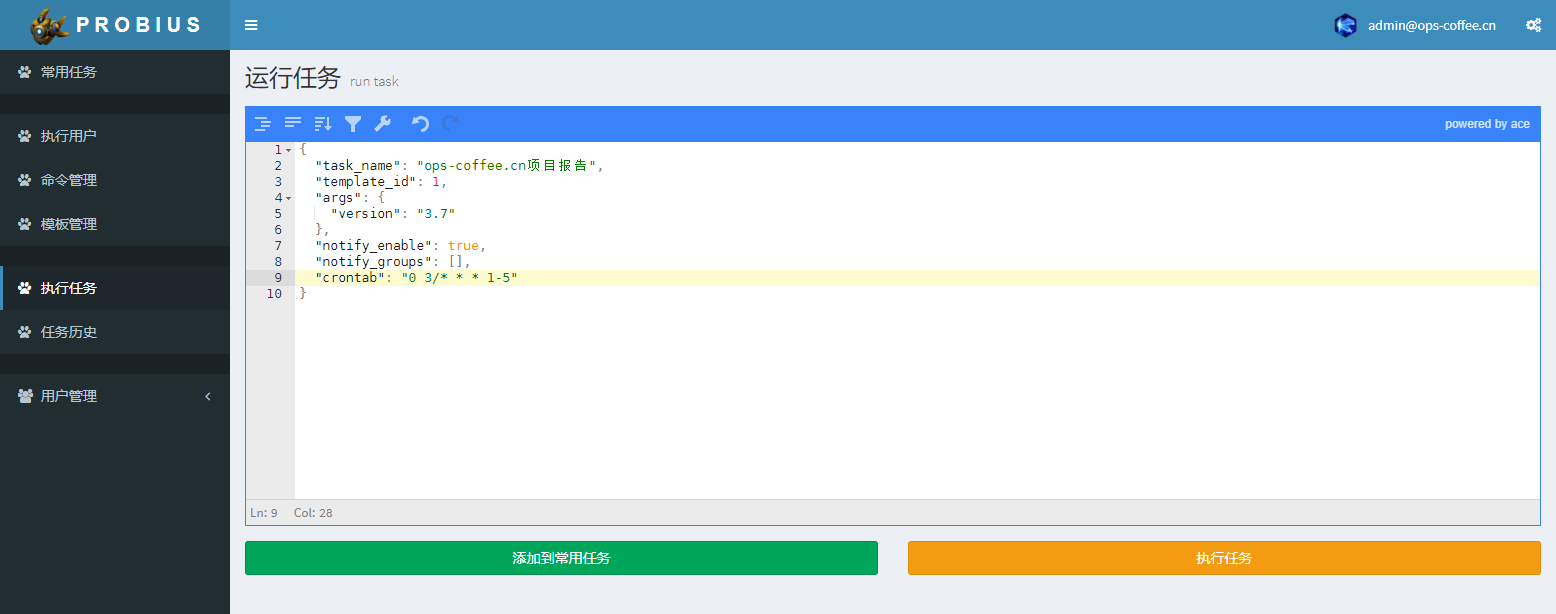Collapse the root object fold arrow on line 1
The width and height of the screenshot is (1556, 614).
289,150
